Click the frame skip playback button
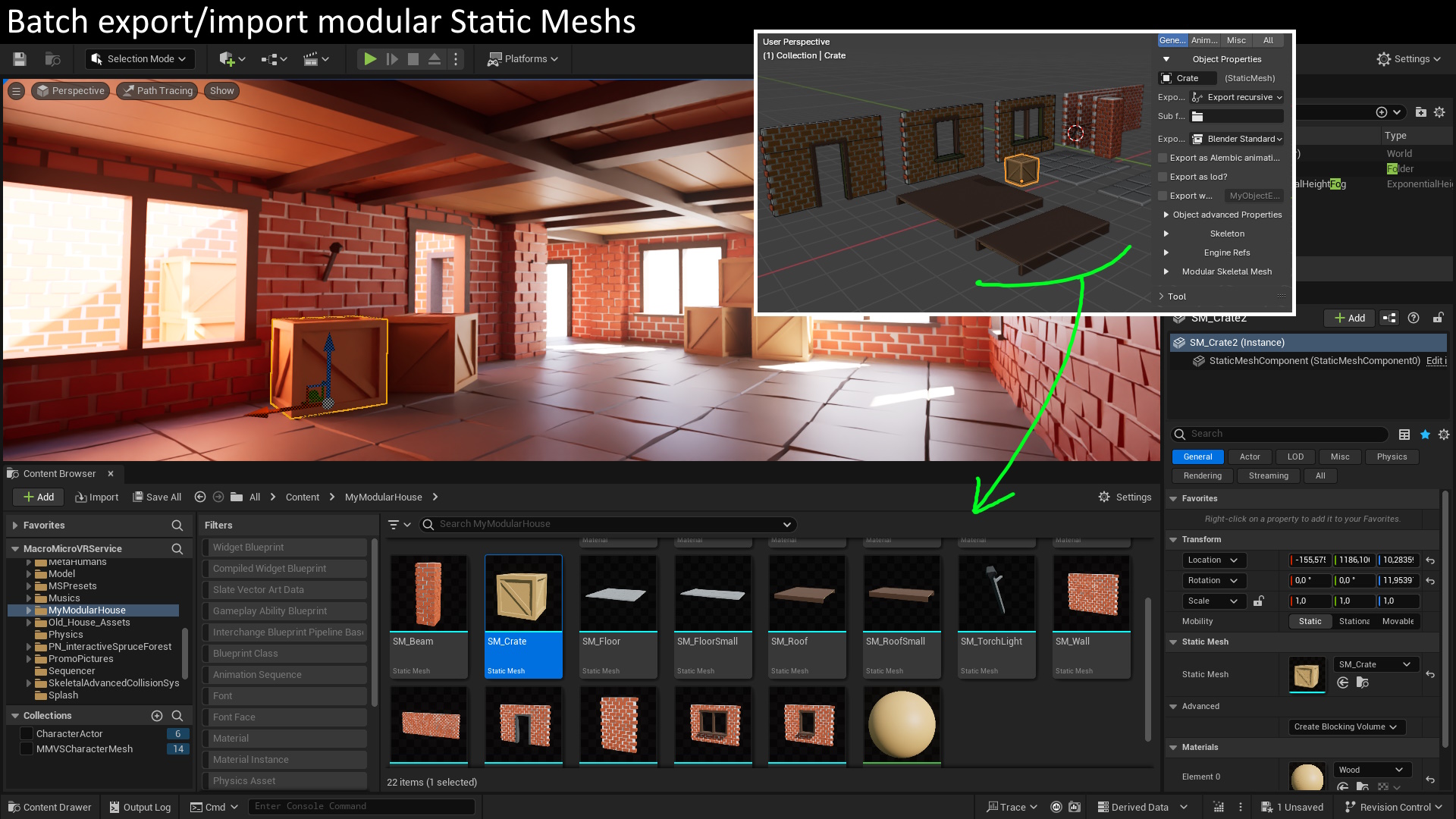The image size is (1456, 819). tap(392, 59)
